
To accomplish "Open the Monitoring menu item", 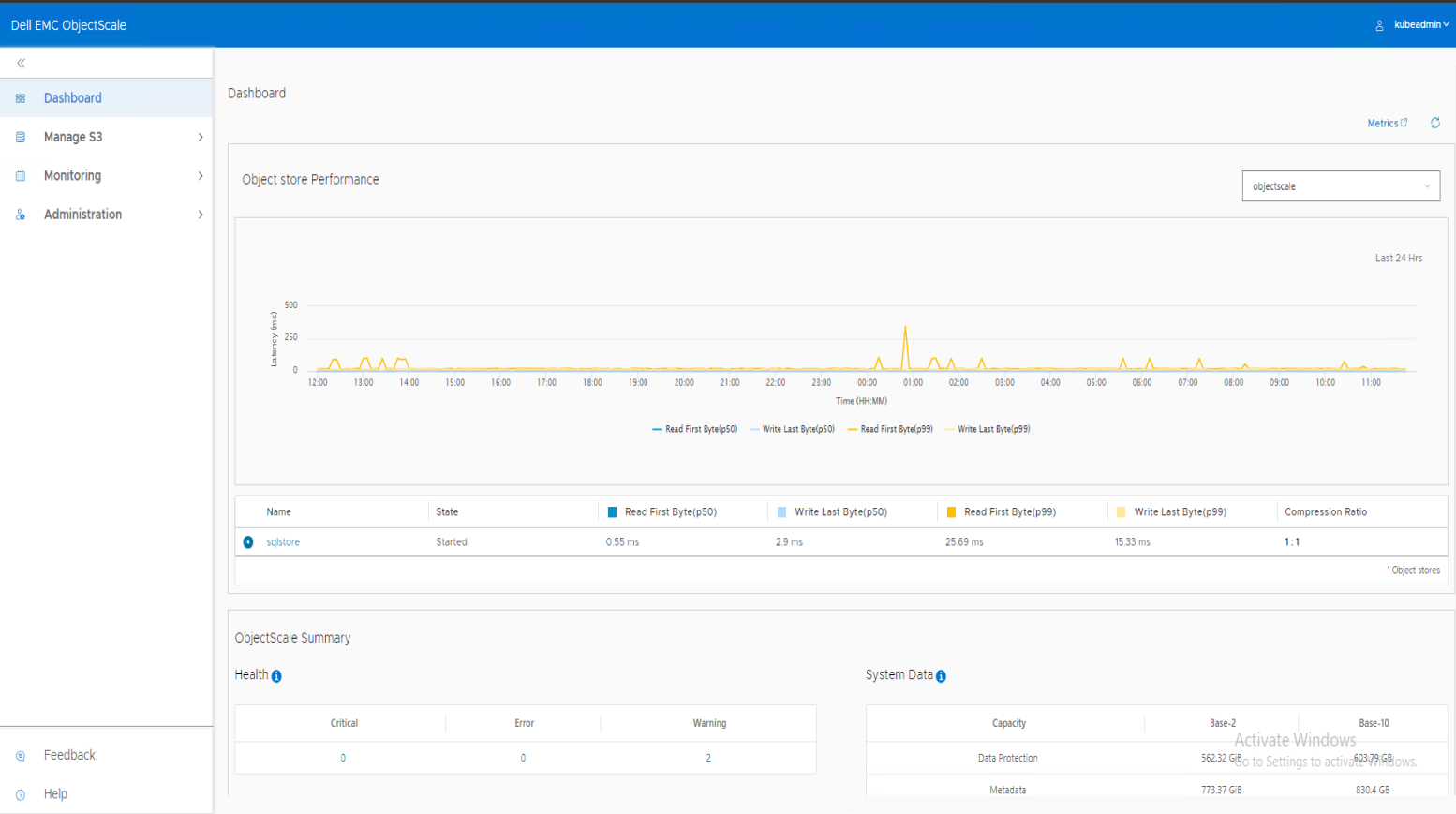I will pos(107,175).
